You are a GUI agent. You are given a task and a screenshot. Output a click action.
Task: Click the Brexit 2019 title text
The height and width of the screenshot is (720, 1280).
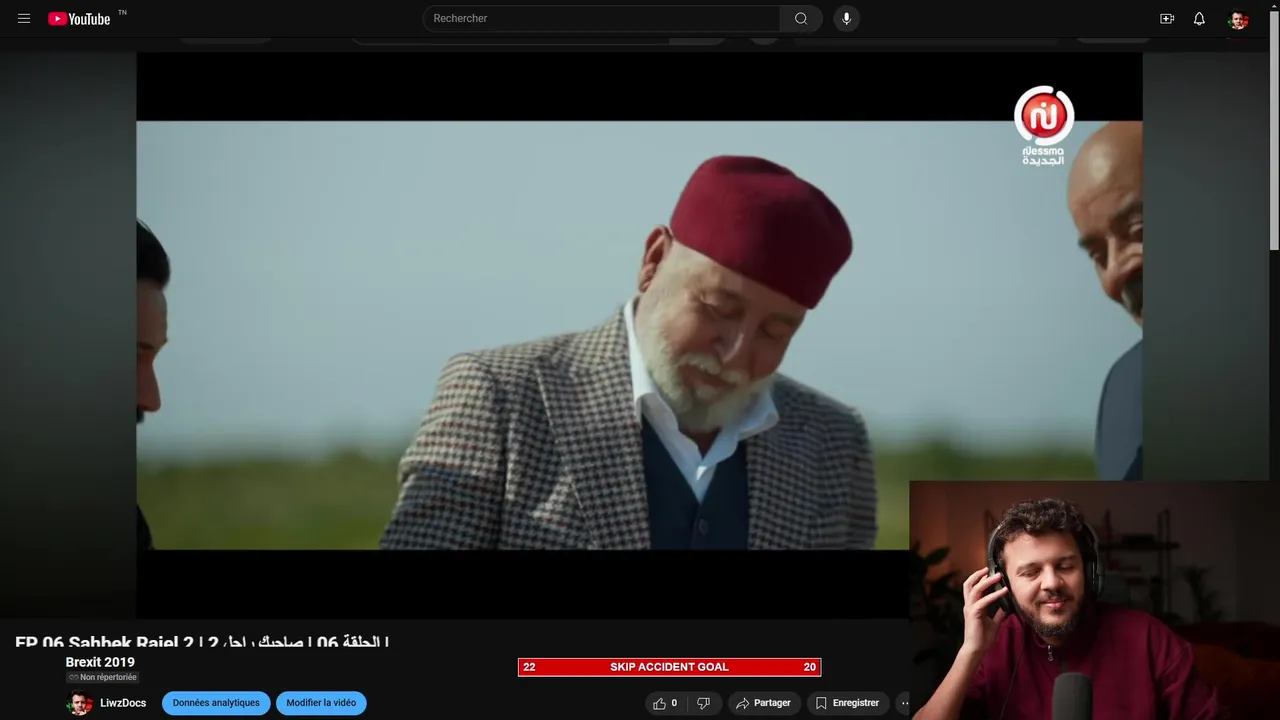coord(100,662)
